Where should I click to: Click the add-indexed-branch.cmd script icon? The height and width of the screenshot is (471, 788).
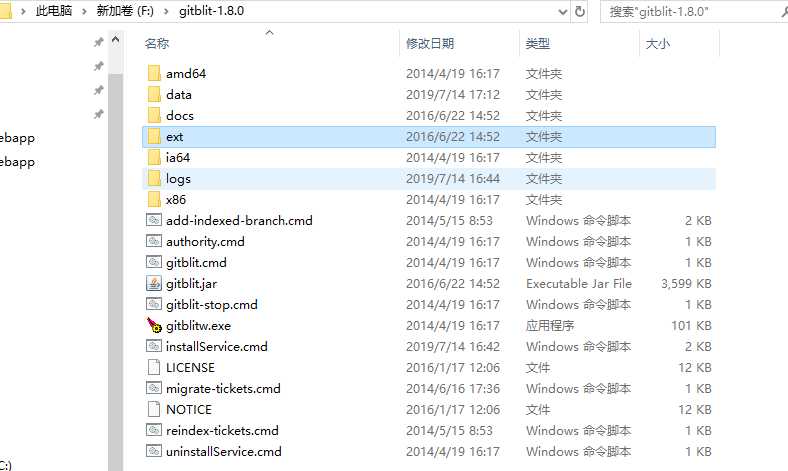pos(154,220)
